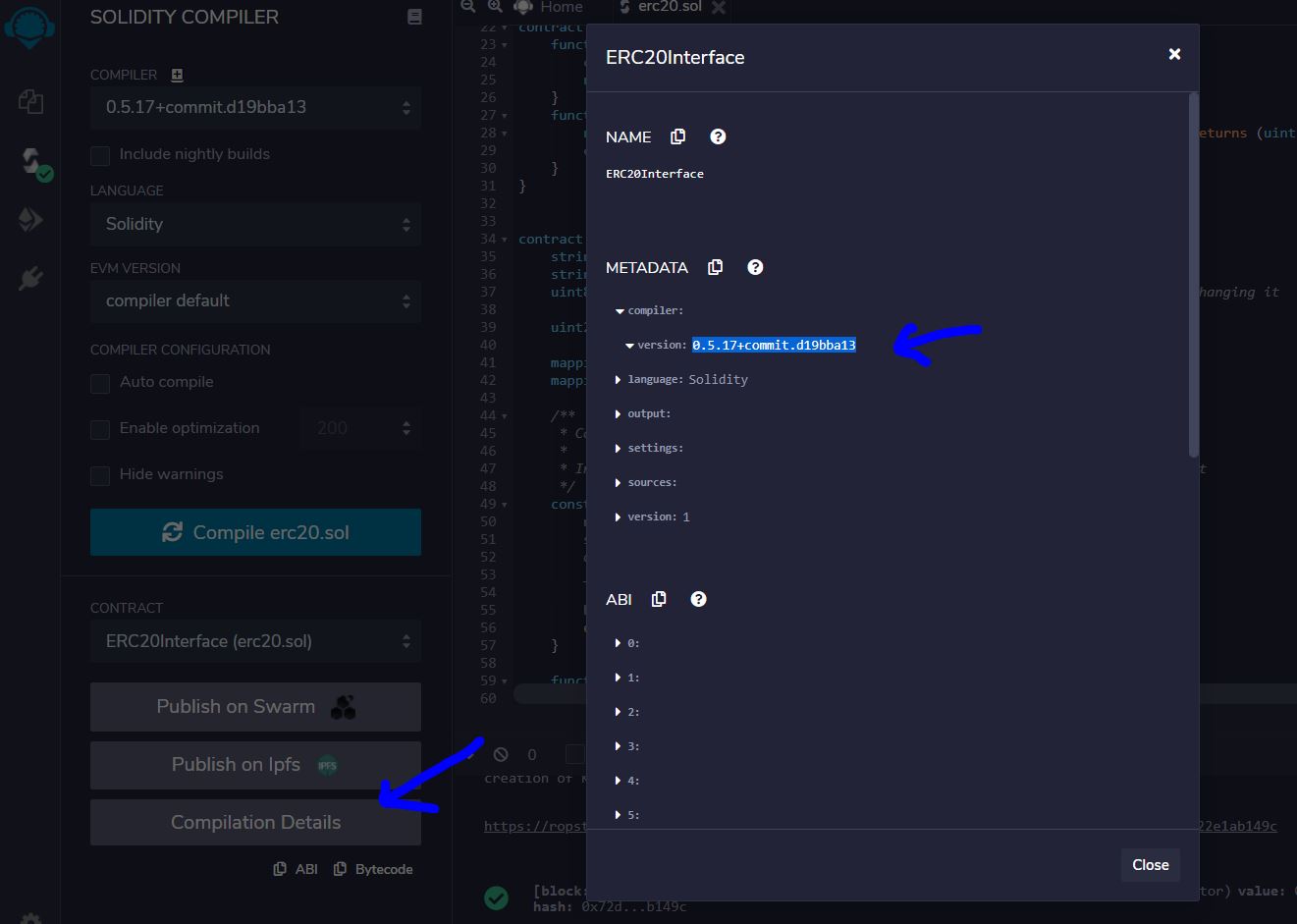
Task: Expand ABI entry 1
Action: 618,678
